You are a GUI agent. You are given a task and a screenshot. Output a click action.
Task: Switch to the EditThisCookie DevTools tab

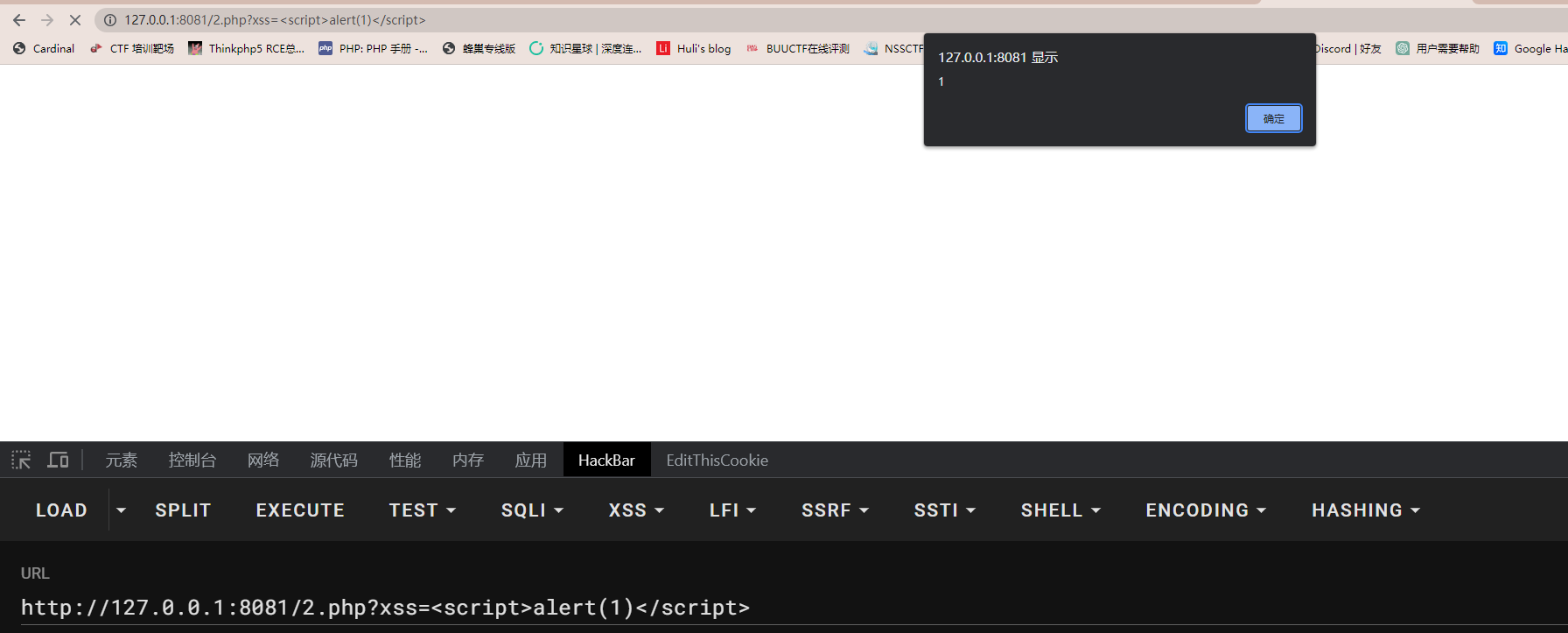pos(717,460)
